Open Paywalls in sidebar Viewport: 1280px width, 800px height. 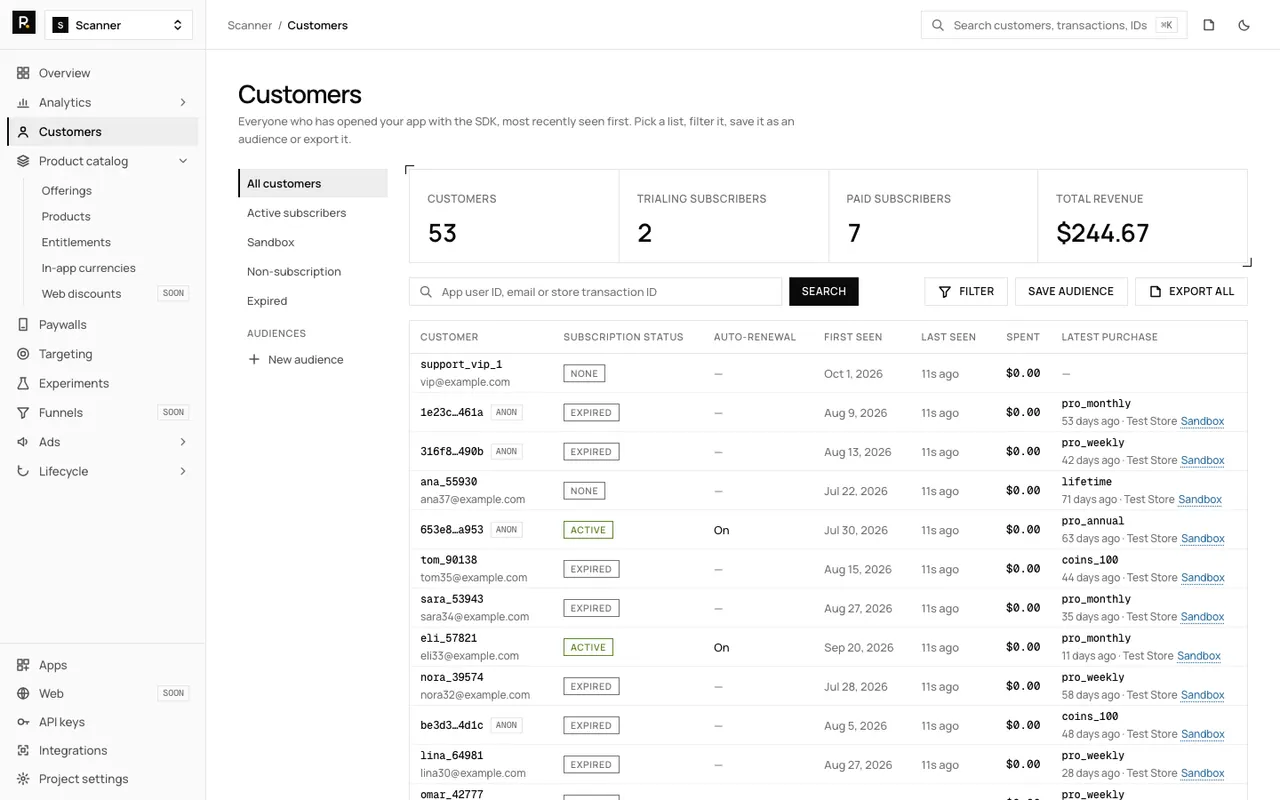tap(102, 324)
